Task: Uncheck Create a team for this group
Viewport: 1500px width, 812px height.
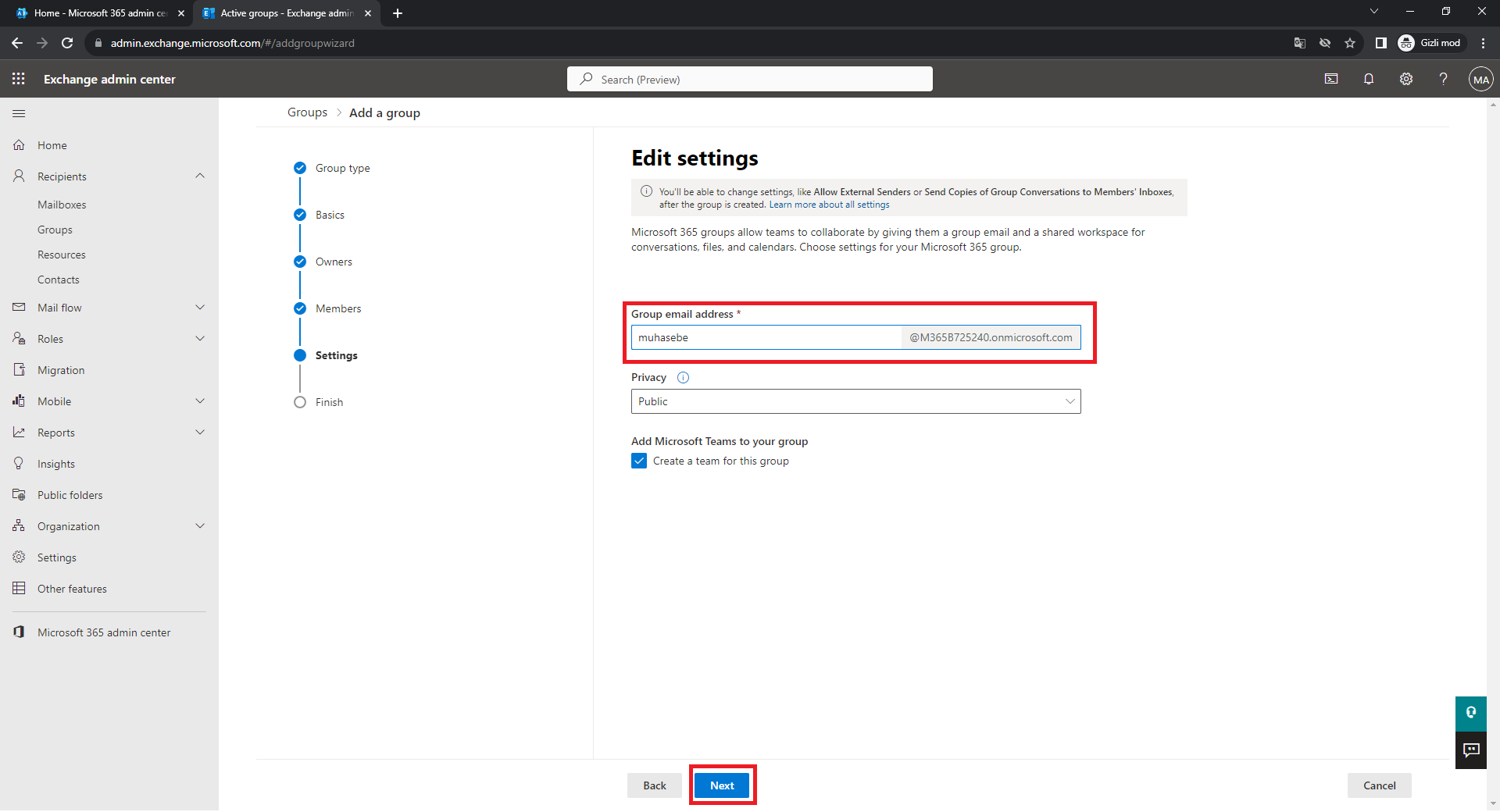Action: (639, 461)
